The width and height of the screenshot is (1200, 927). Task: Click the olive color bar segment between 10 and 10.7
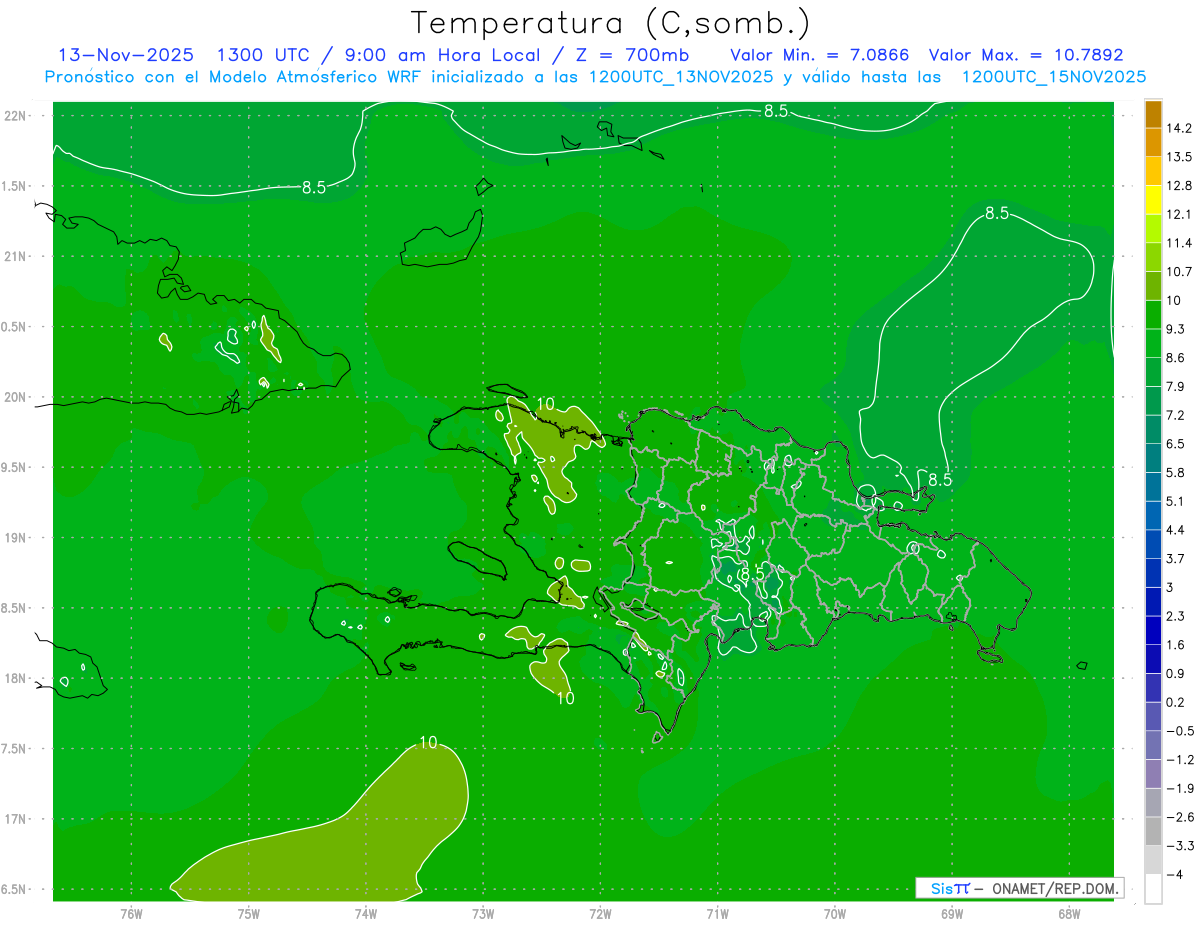point(1153,286)
